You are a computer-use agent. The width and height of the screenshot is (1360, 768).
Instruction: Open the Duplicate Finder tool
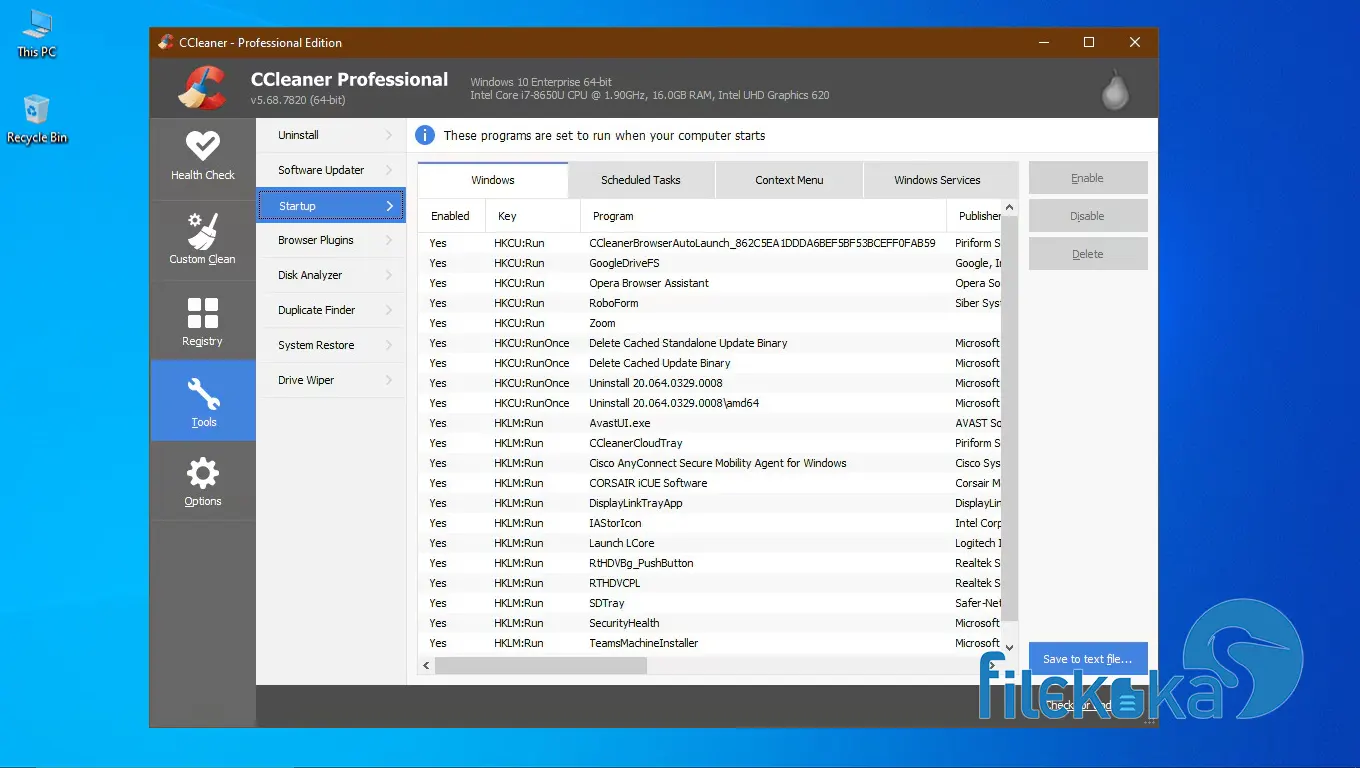tap(331, 310)
